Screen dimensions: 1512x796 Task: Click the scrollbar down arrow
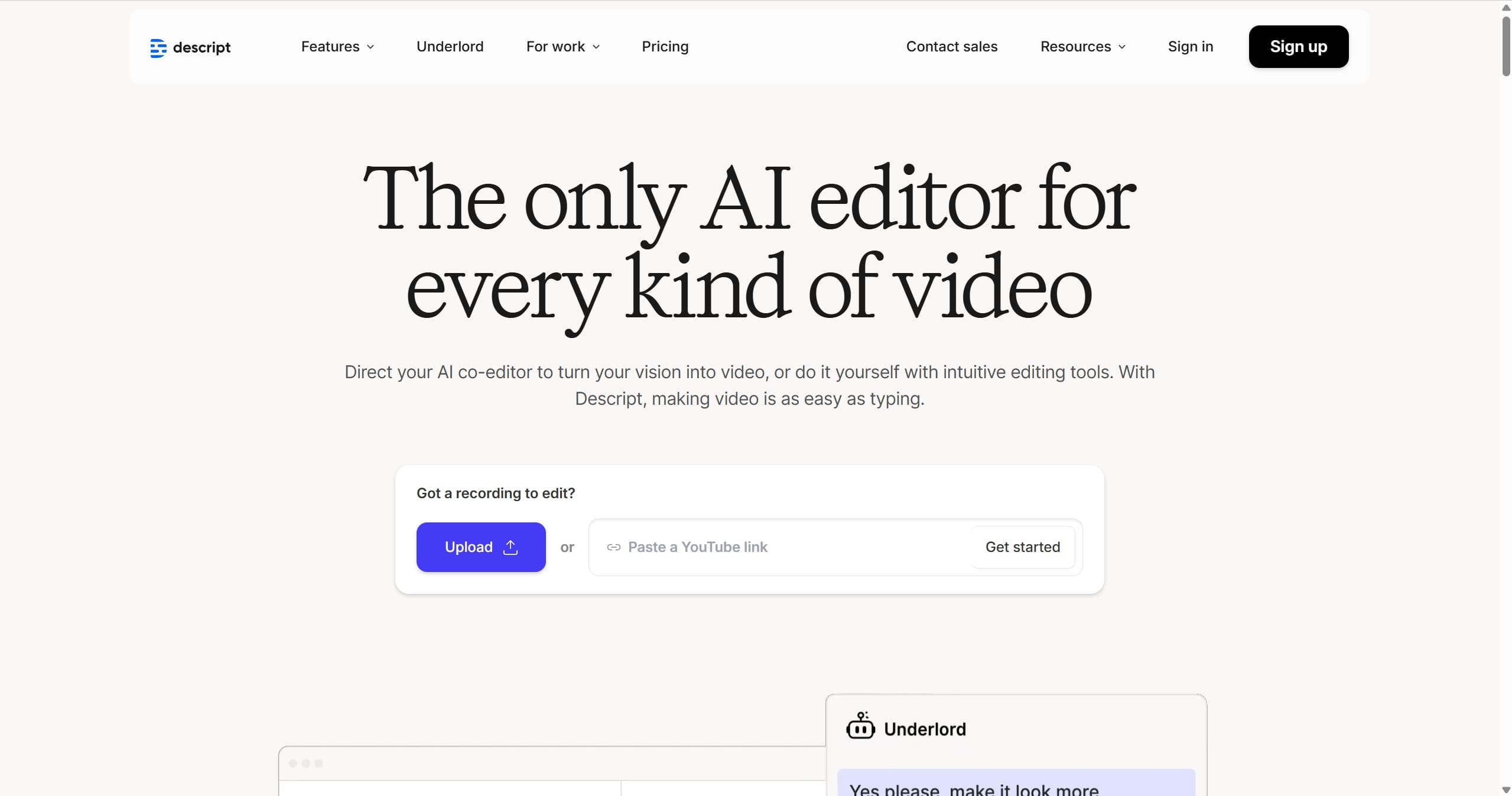(x=1506, y=790)
